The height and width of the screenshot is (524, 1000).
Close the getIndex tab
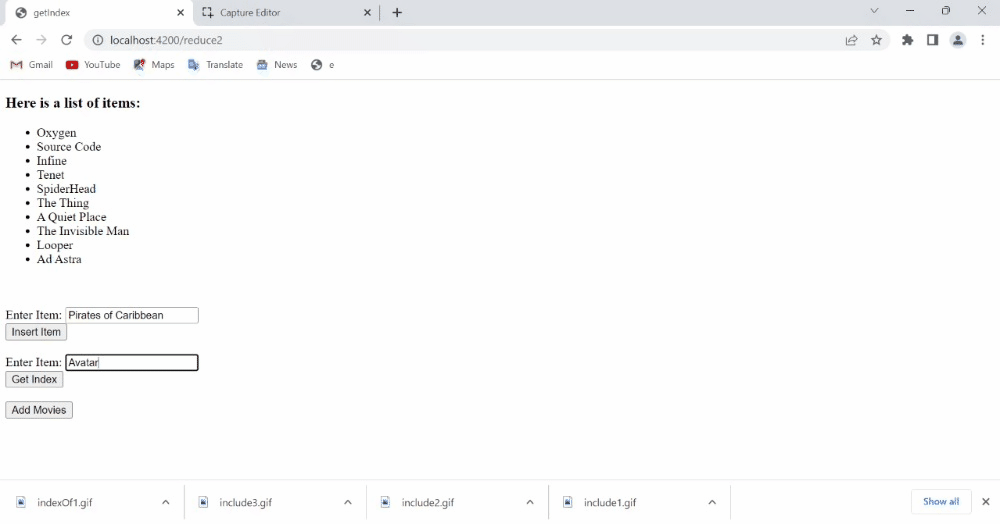pos(180,13)
